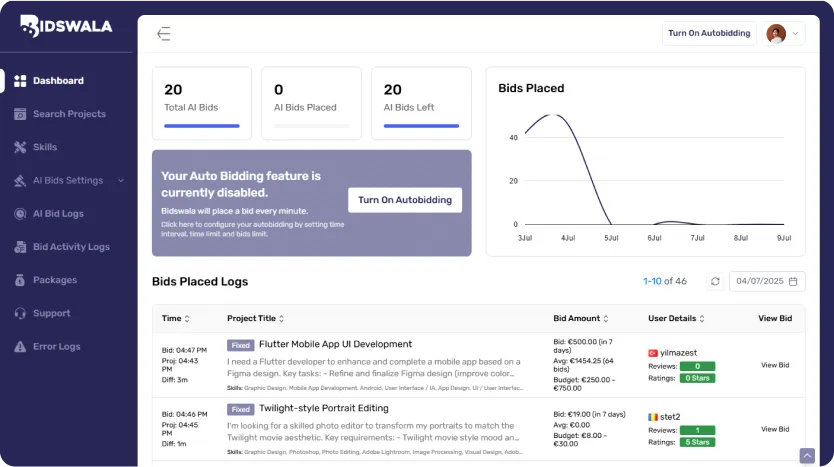Open the user profile avatar dropdown

coord(783,34)
